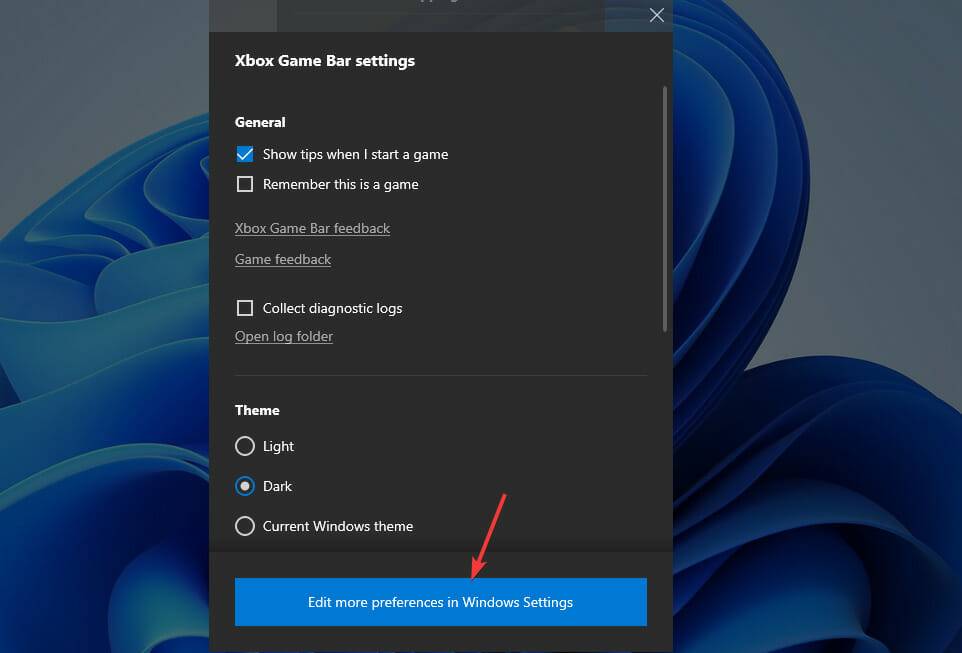Select the Light theme option
Viewport: 962px width, 653px height.
pyautogui.click(x=244, y=446)
